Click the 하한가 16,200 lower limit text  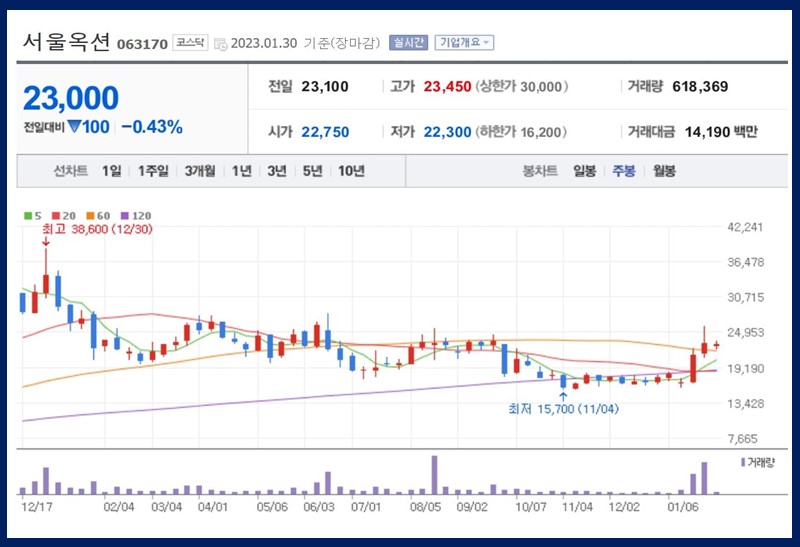[521, 133]
